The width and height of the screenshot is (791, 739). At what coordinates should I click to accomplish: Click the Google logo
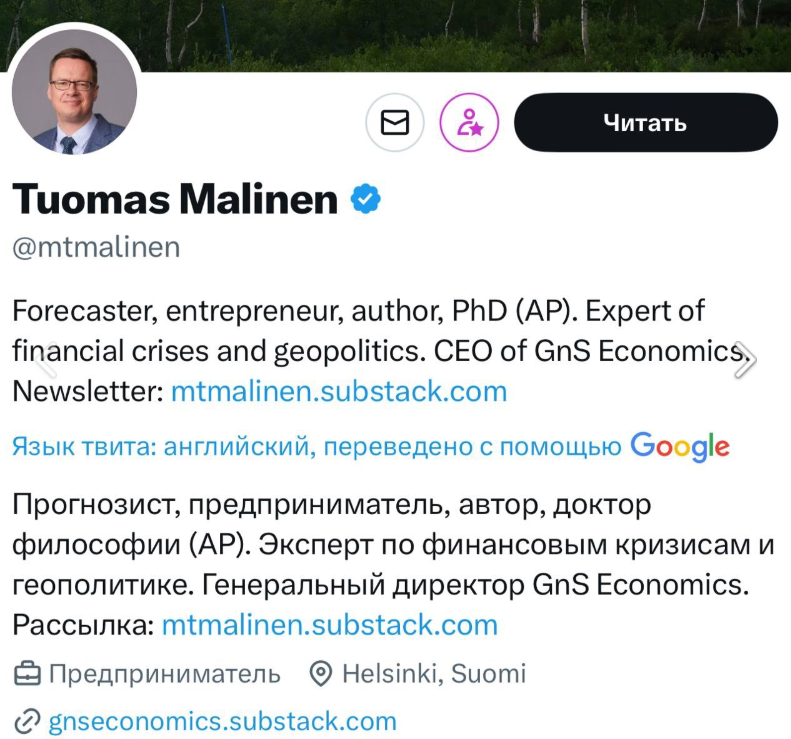[680, 447]
